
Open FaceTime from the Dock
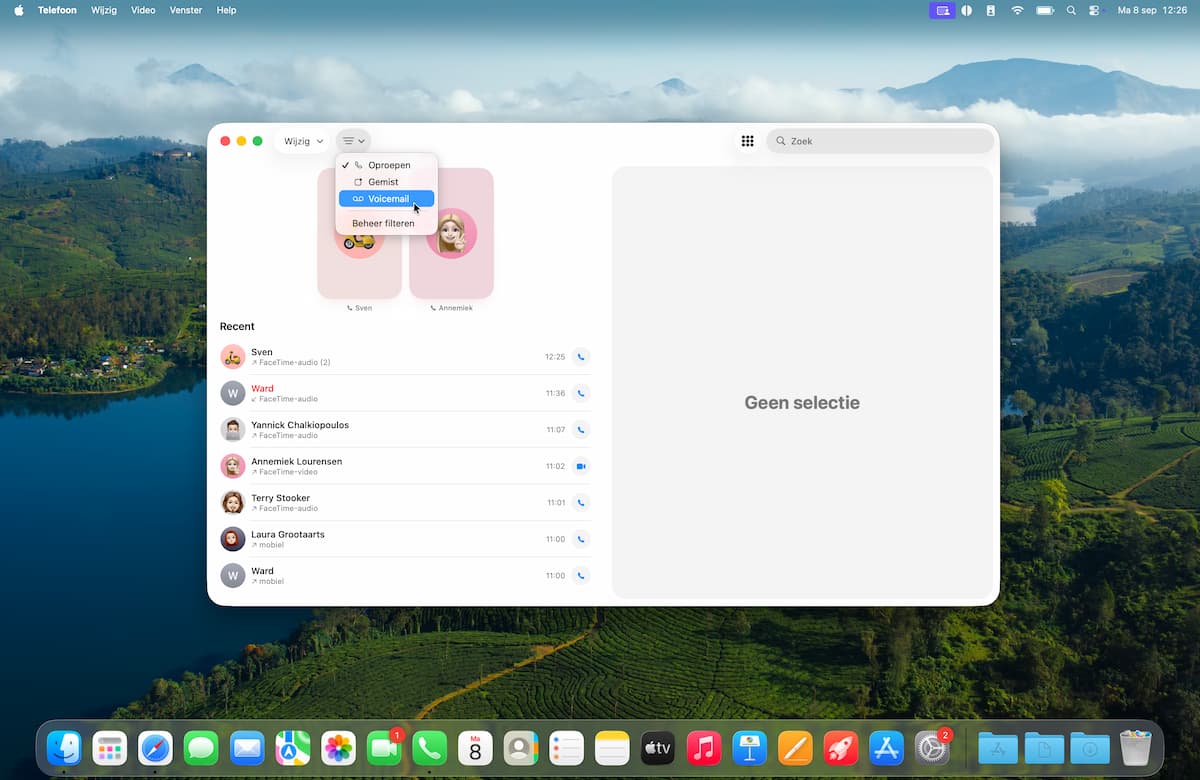coord(384,748)
